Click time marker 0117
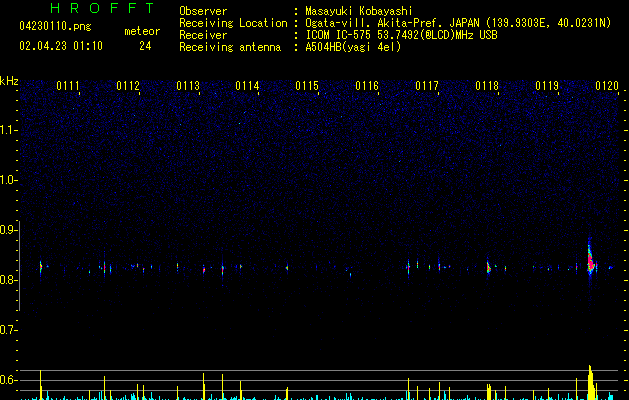 [x=427, y=86]
